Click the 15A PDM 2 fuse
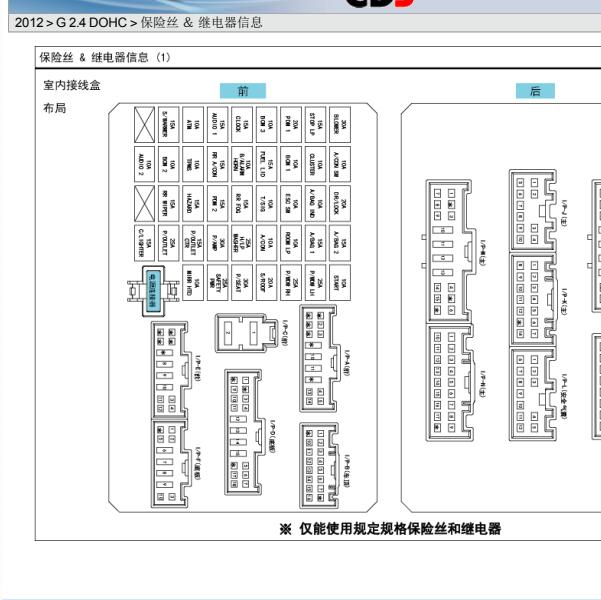The height and width of the screenshot is (600, 601). tap(217, 204)
